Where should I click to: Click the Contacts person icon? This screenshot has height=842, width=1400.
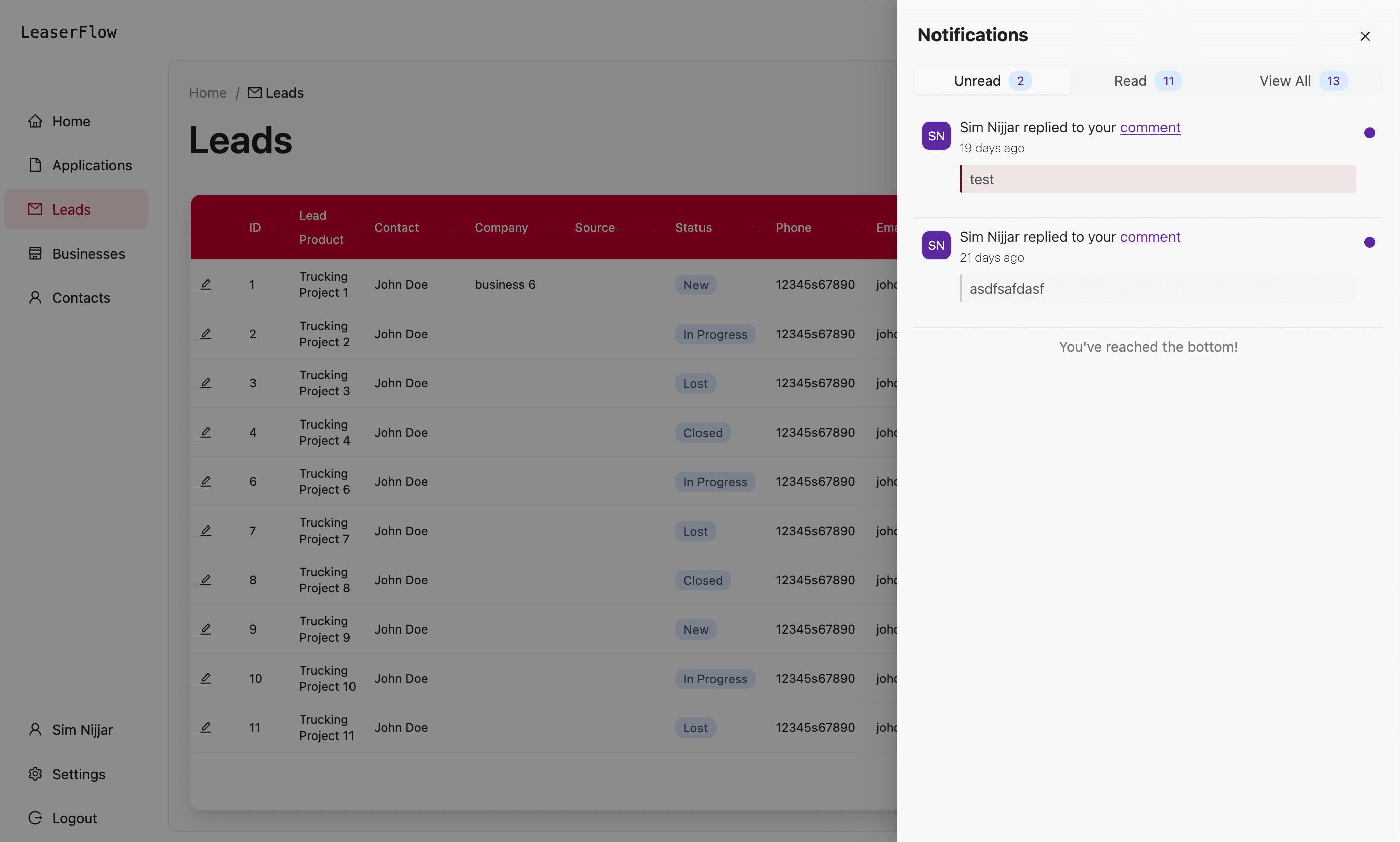click(x=35, y=297)
